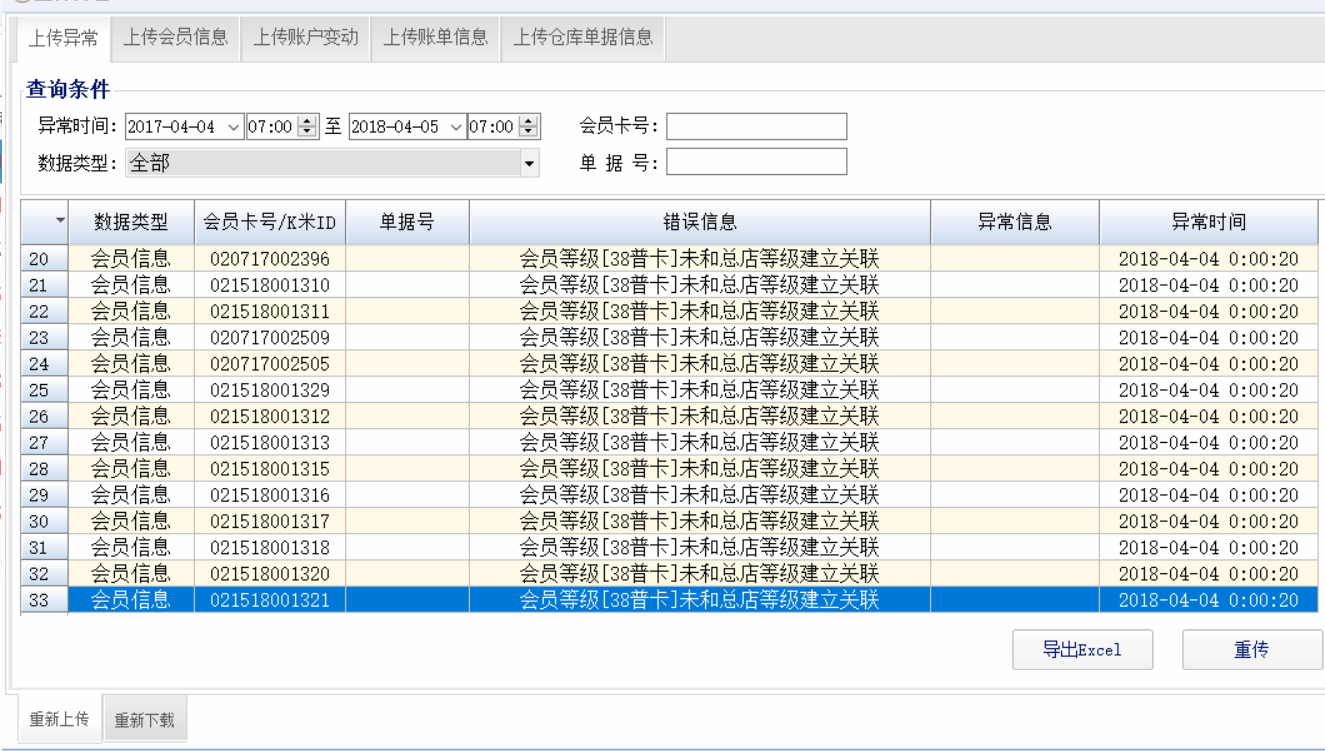Click the error message in row 29
The height and width of the screenshot is (751, 1325).
[700, 495]
